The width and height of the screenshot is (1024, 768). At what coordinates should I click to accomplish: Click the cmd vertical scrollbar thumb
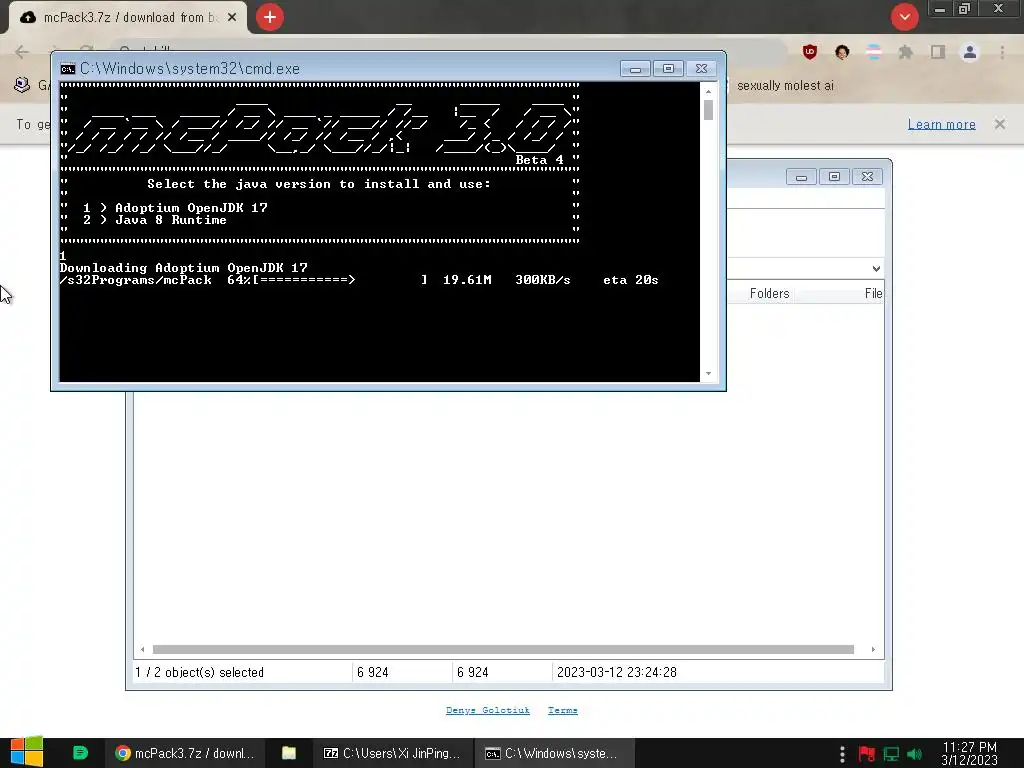709,110
